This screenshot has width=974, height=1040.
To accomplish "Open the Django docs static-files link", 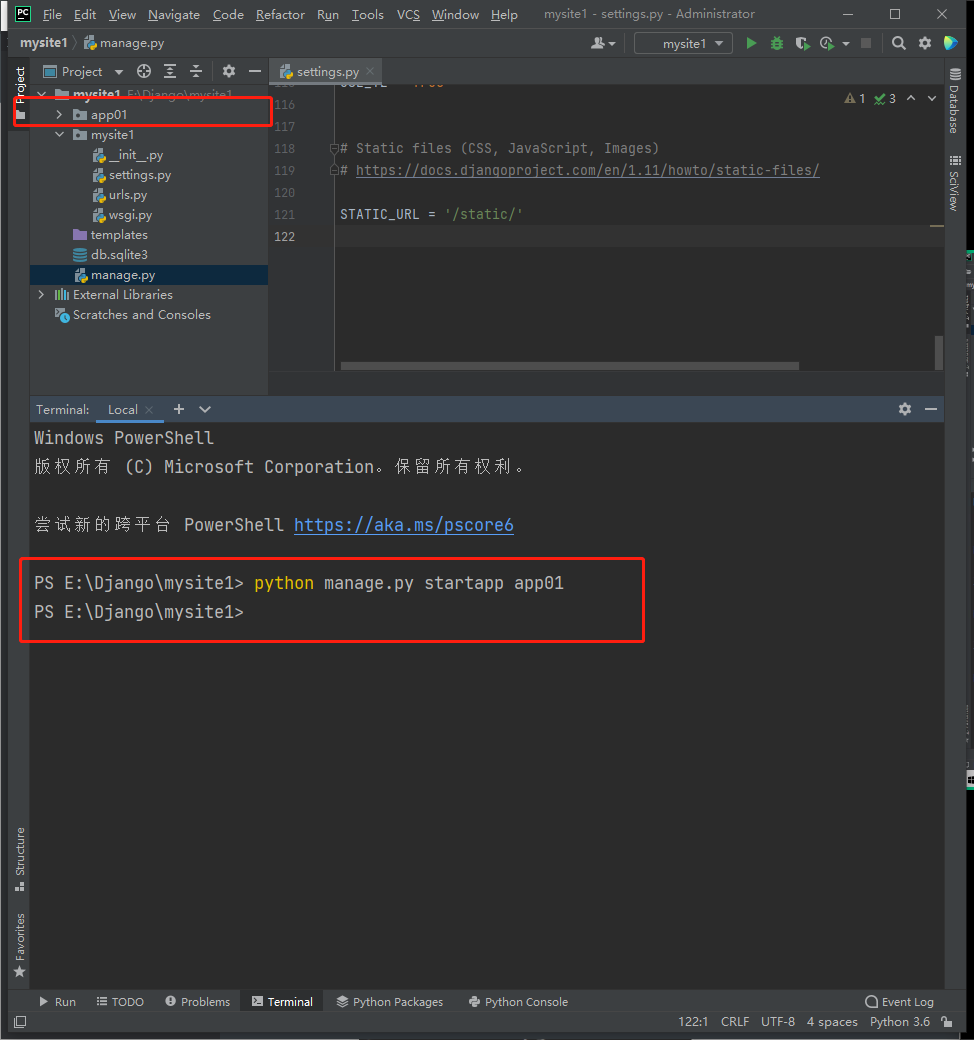I will click(587, 170).
